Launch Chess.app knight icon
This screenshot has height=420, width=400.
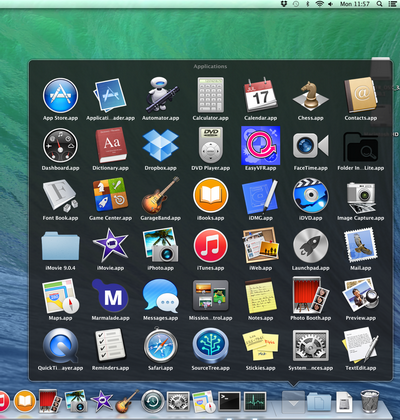click(310, 96)
